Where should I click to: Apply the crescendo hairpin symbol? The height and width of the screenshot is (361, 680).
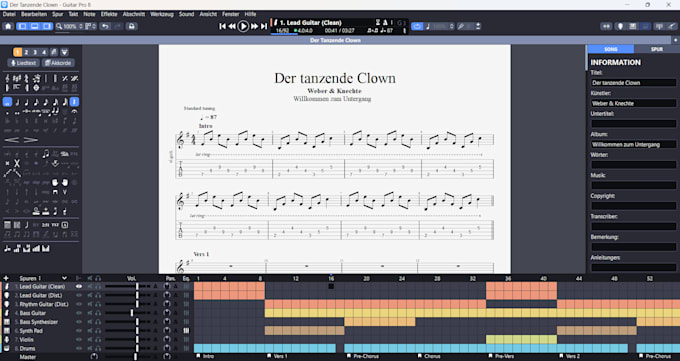tap(12, 140)
